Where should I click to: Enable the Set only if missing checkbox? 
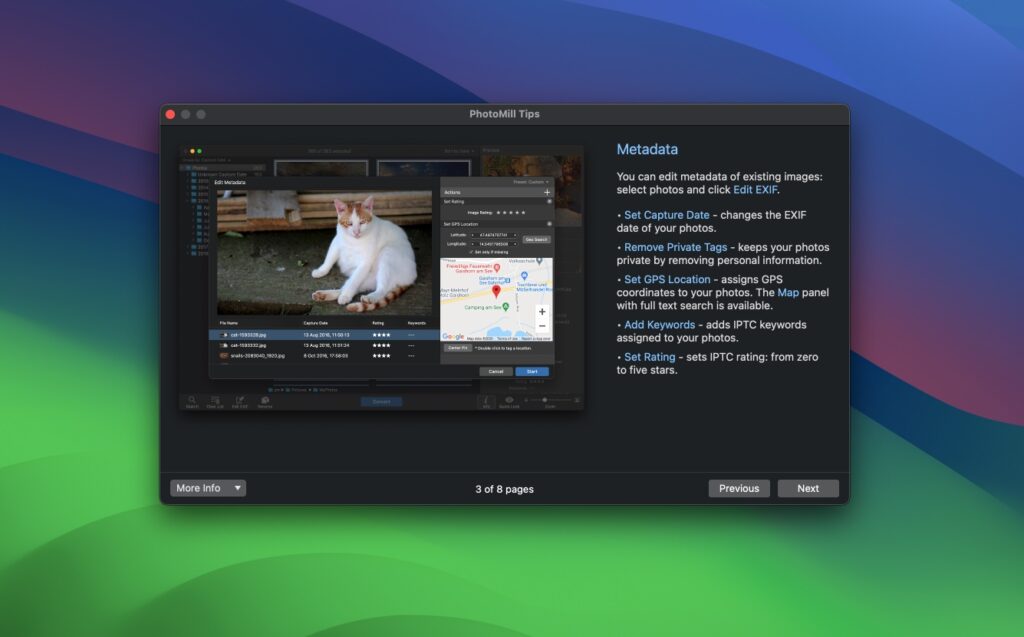coord(471,251)
